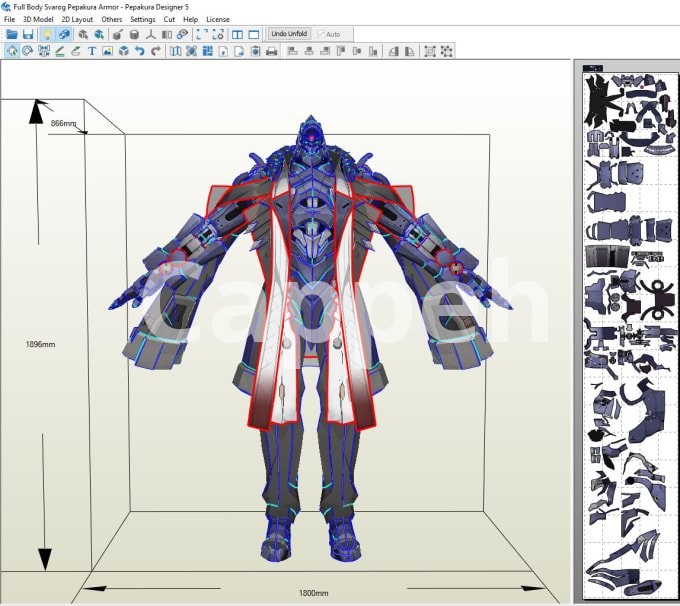Click the insert image icon

click(x=107, y=51)
